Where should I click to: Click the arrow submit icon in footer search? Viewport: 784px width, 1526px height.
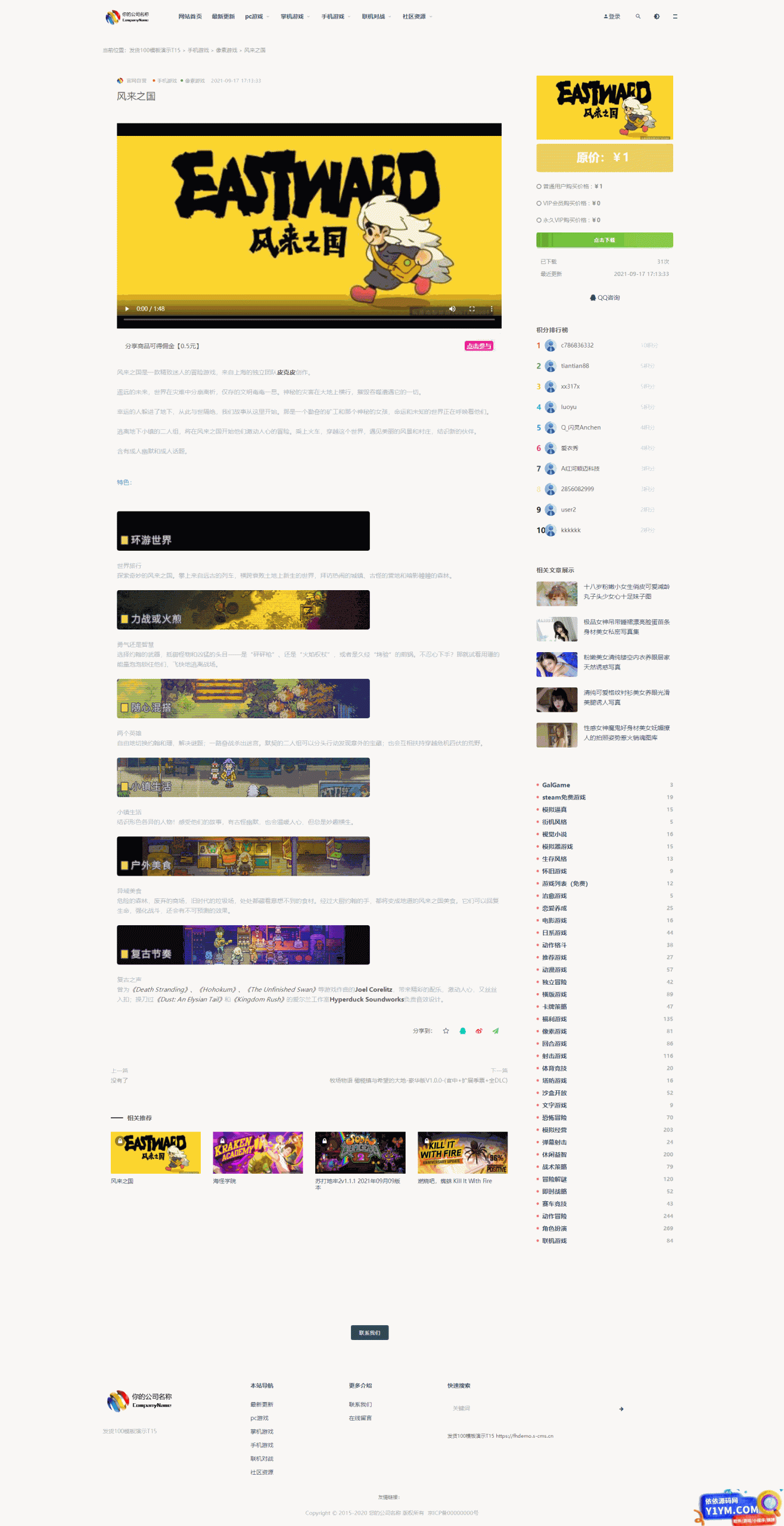(621, 1409)
